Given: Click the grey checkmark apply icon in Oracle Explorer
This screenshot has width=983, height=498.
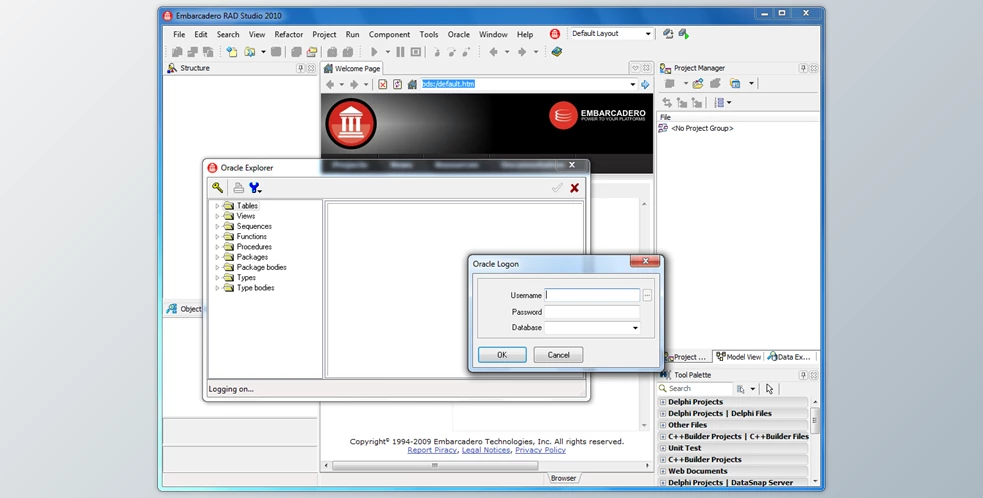Looking at the screenshot, I should (557, 188).
